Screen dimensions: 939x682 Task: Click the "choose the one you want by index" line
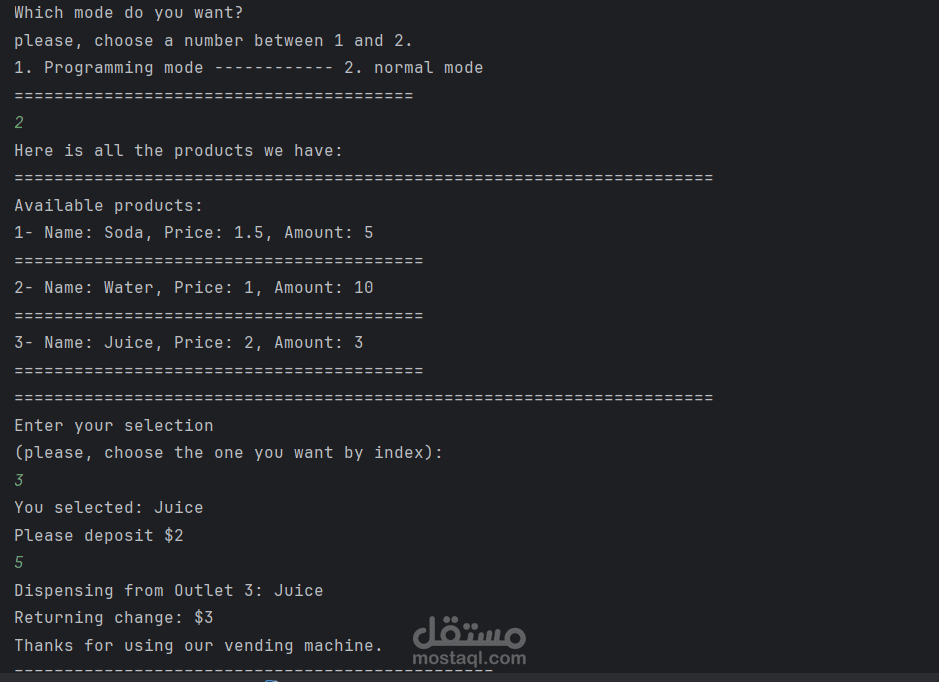tap(228, 453)
